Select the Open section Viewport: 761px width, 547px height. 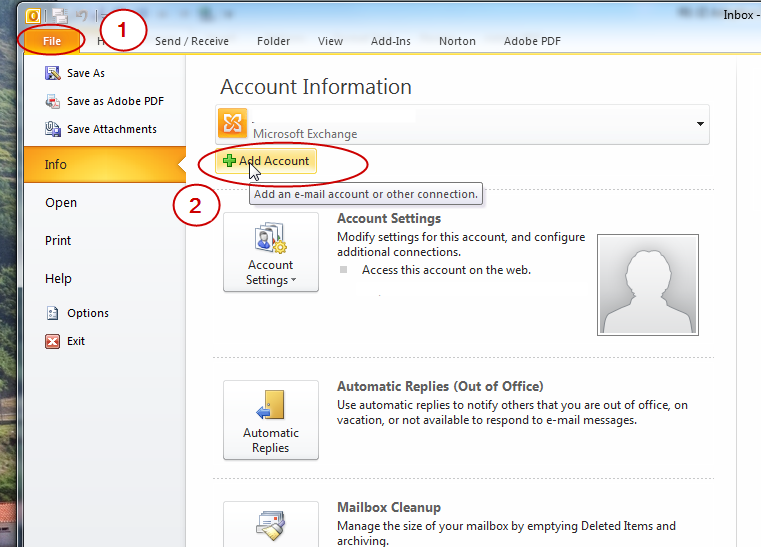click(61, 203)
